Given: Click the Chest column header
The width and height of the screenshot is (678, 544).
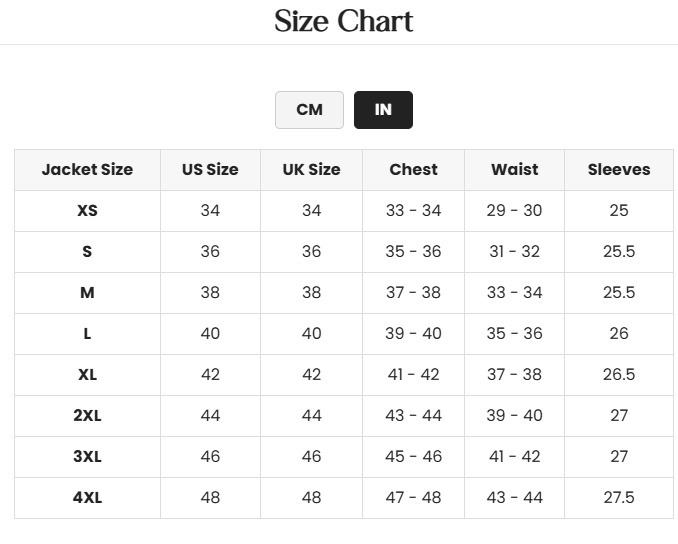Looking at the screenshot, I should pyautogui.click(x=413, y=170).
